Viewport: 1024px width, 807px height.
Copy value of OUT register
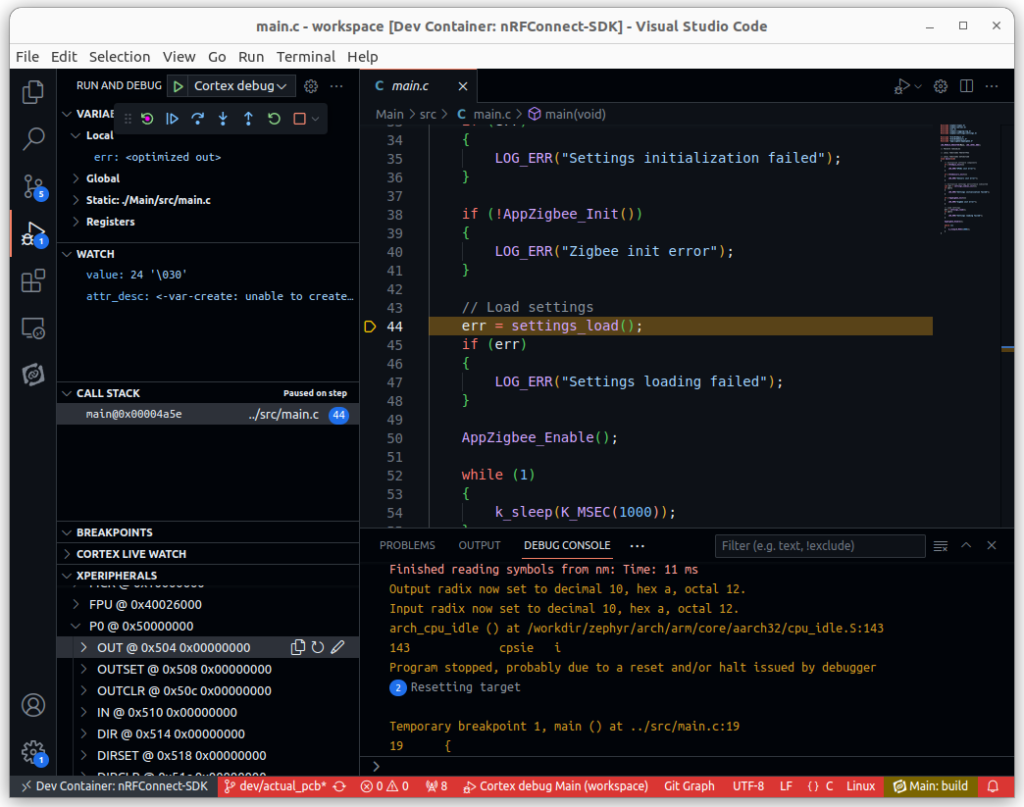point(298,647)
